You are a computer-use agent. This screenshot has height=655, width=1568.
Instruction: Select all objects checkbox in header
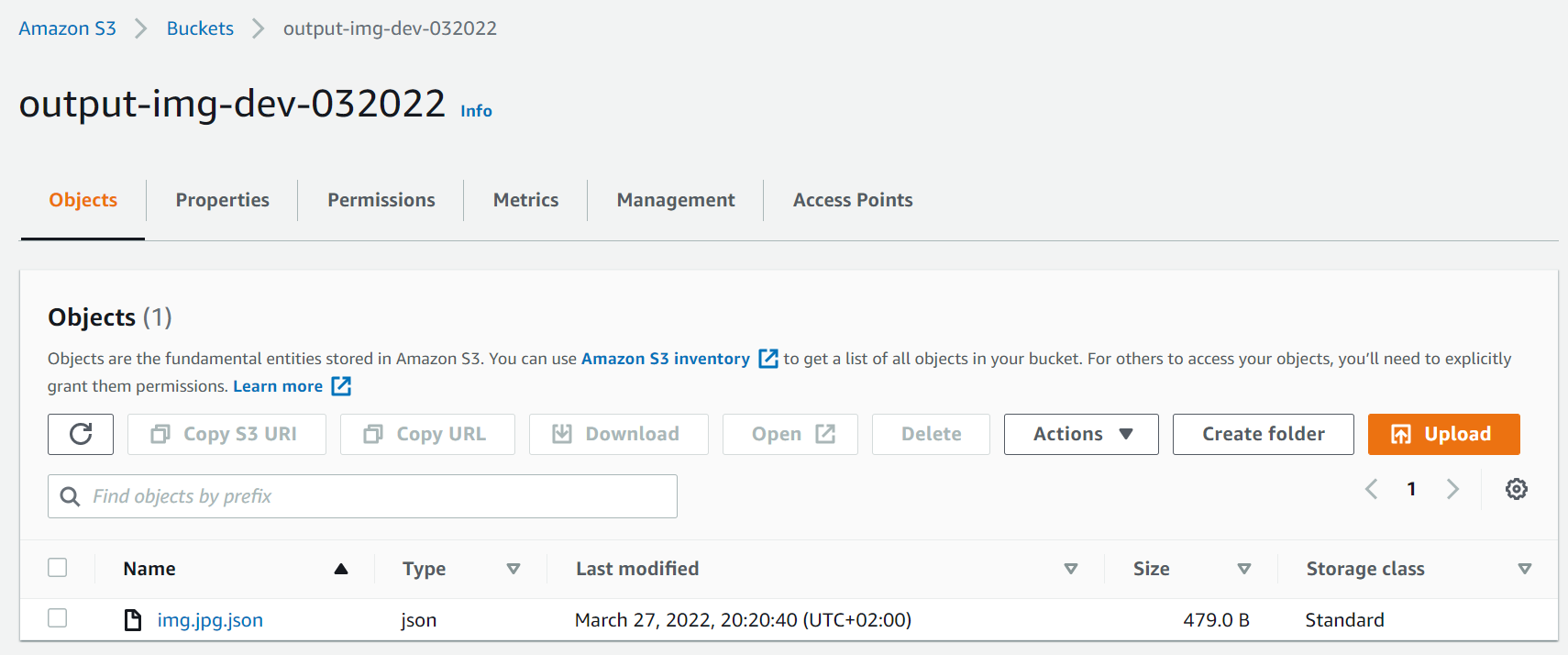point(58,568)
